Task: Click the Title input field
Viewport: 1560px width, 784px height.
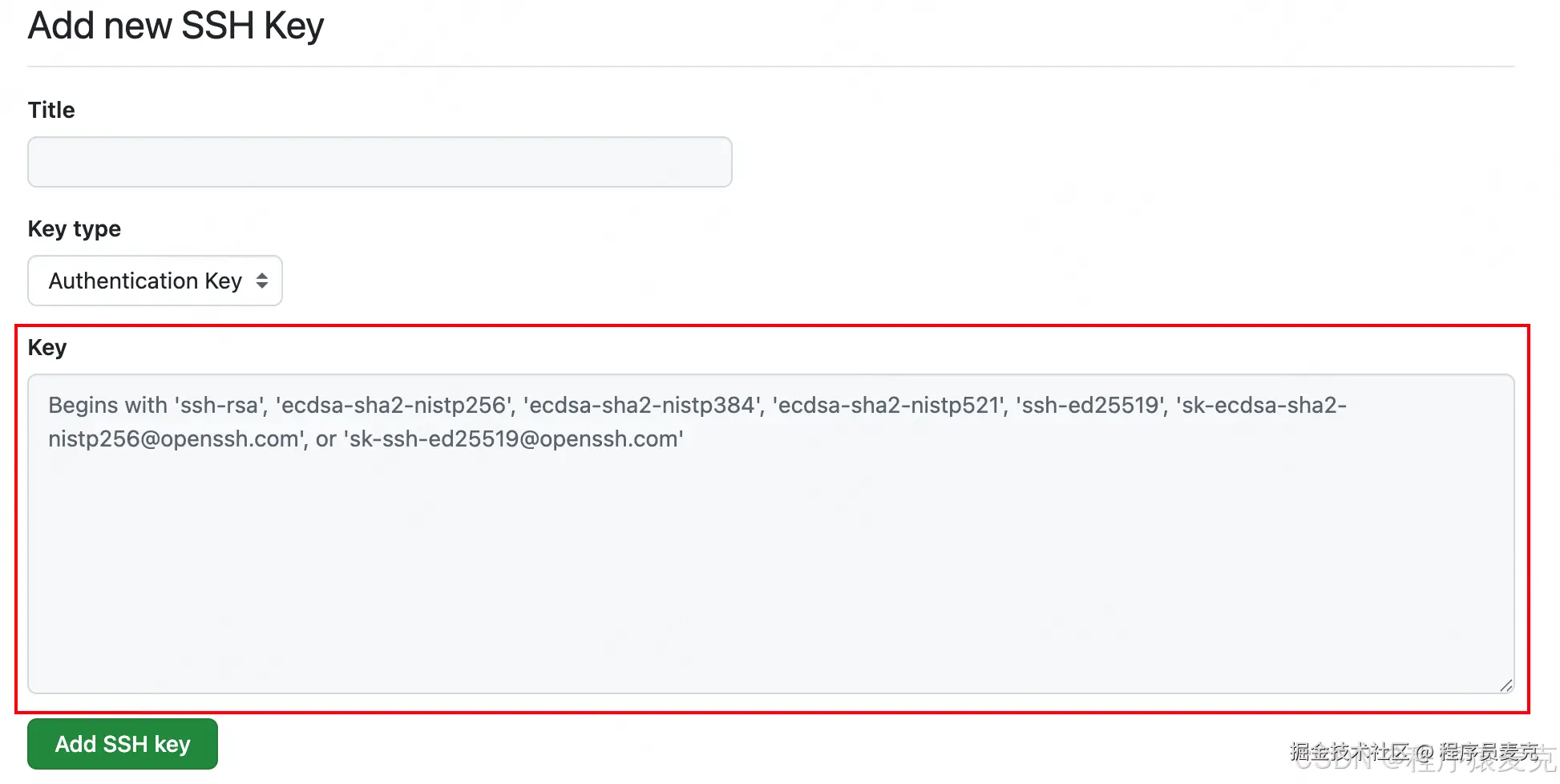Action: coord(379,162)
